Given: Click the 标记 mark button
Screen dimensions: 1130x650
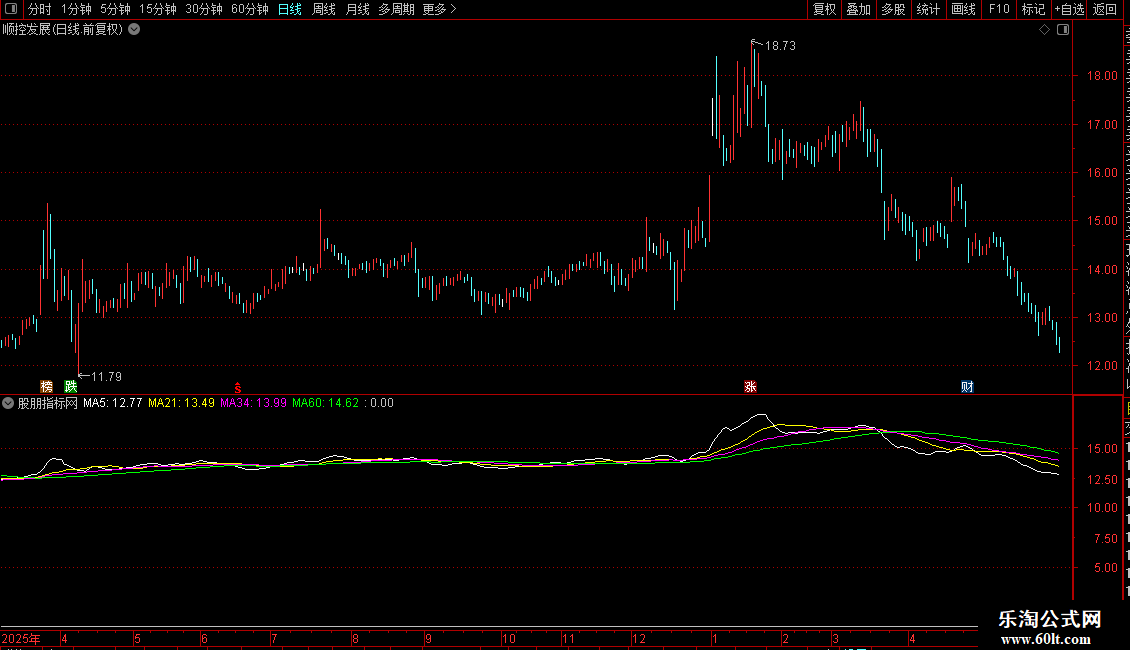Looking at the screenshot, I should [1033, 9].
